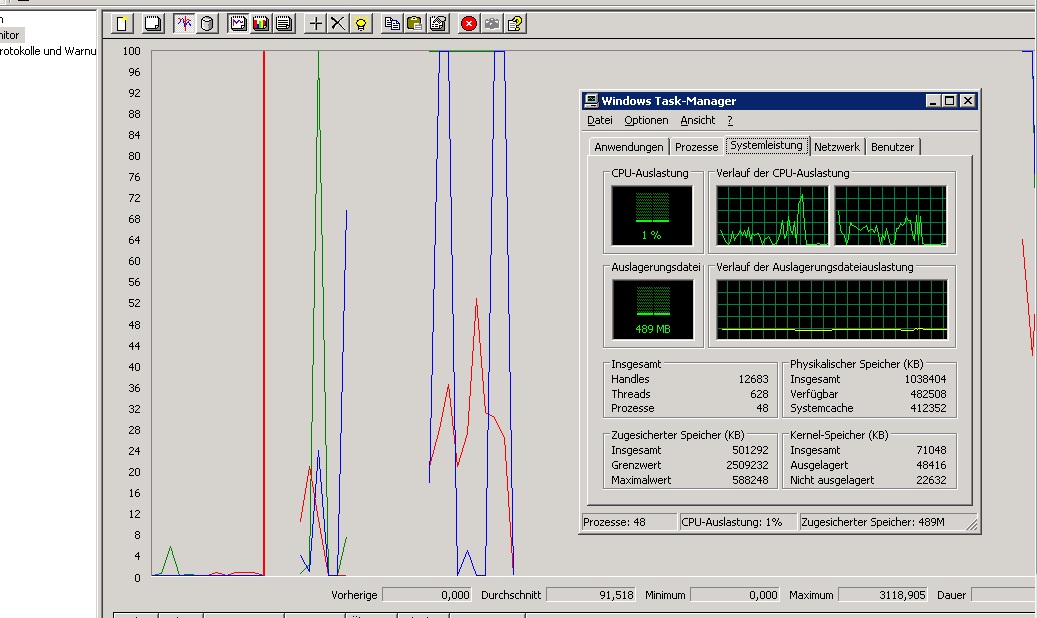
Task: Select the Protokolle und Warnungen tree item
Action: [x=48, y=51]
